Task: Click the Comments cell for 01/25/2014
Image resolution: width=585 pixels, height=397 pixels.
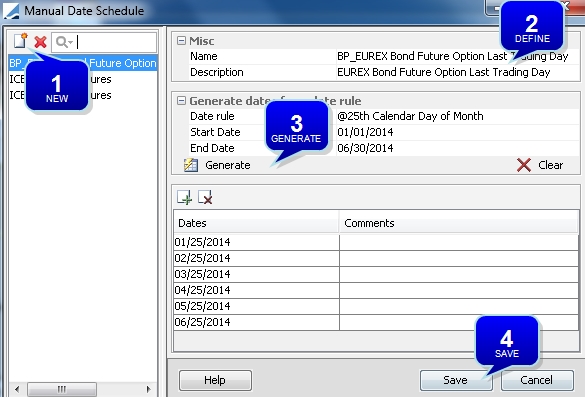Action: pos(459,242)
